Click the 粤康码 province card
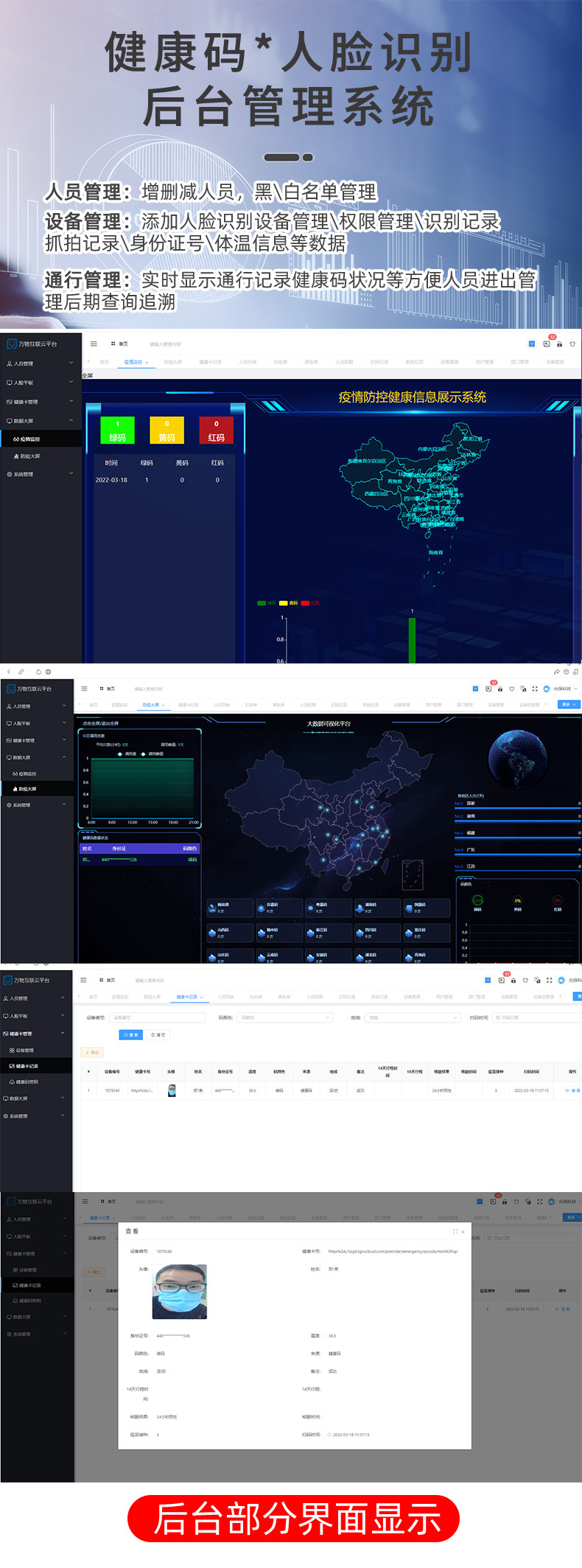582x1568 pixels. [329, 907]
